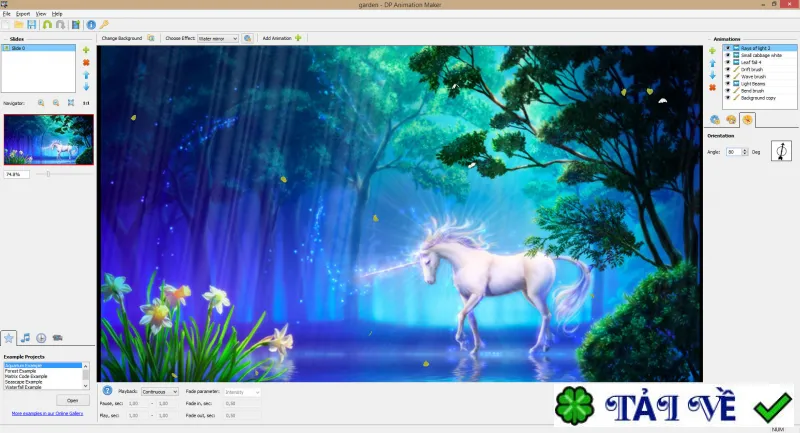This screenshot has width=800, height=433.
Task: Click the Save project toolbar icon
Action: click(32, 24)
